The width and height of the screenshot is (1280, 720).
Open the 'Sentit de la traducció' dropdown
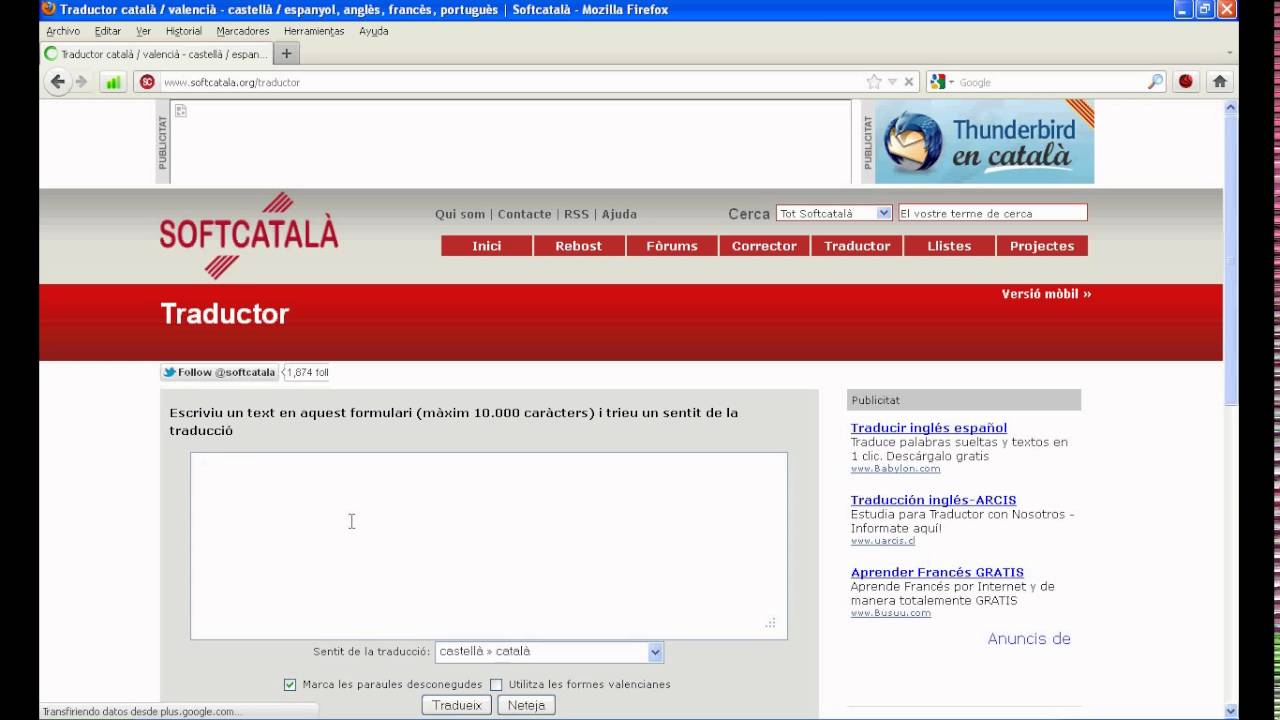click(549, 652)
